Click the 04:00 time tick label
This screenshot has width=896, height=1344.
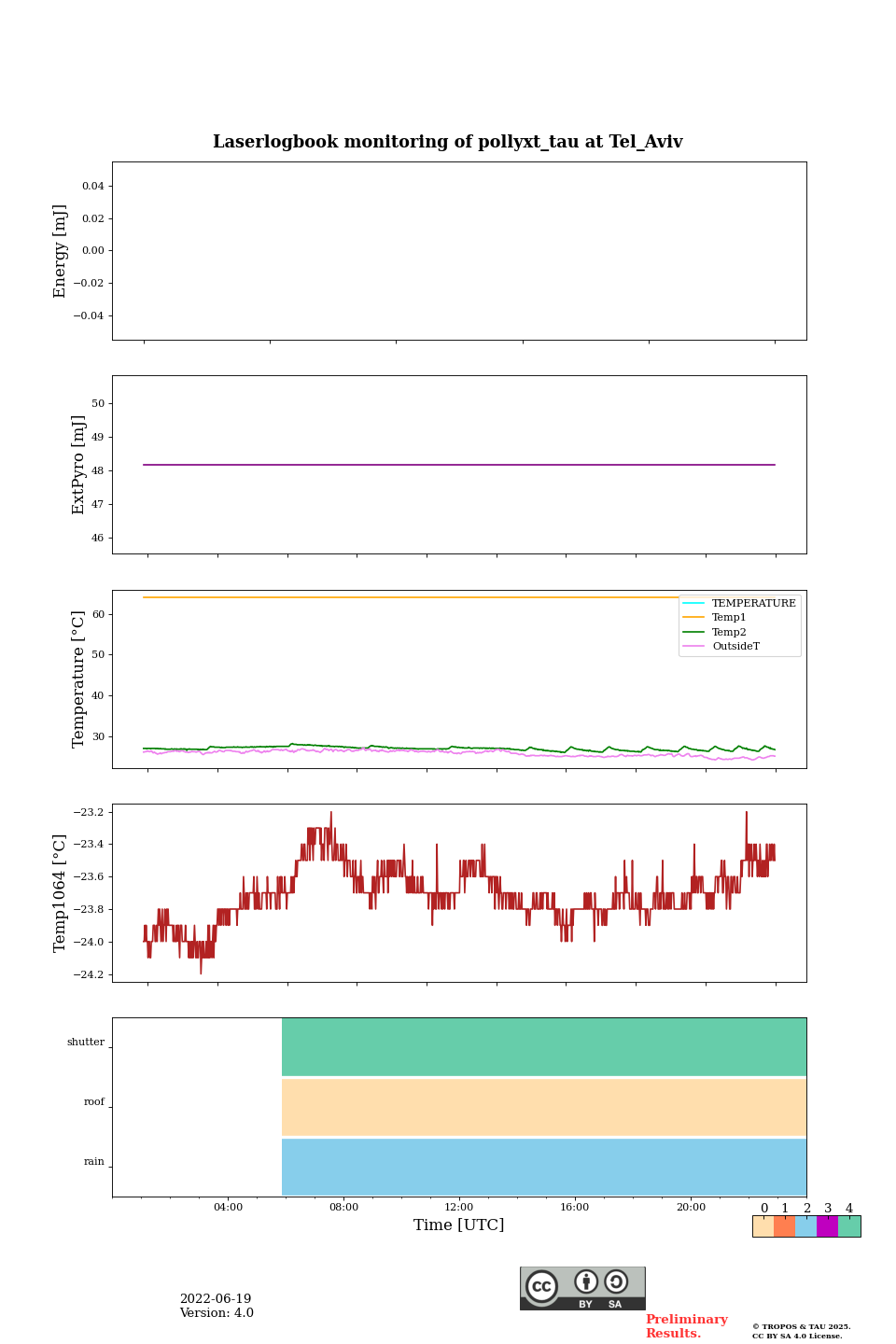click(228, 1208)
